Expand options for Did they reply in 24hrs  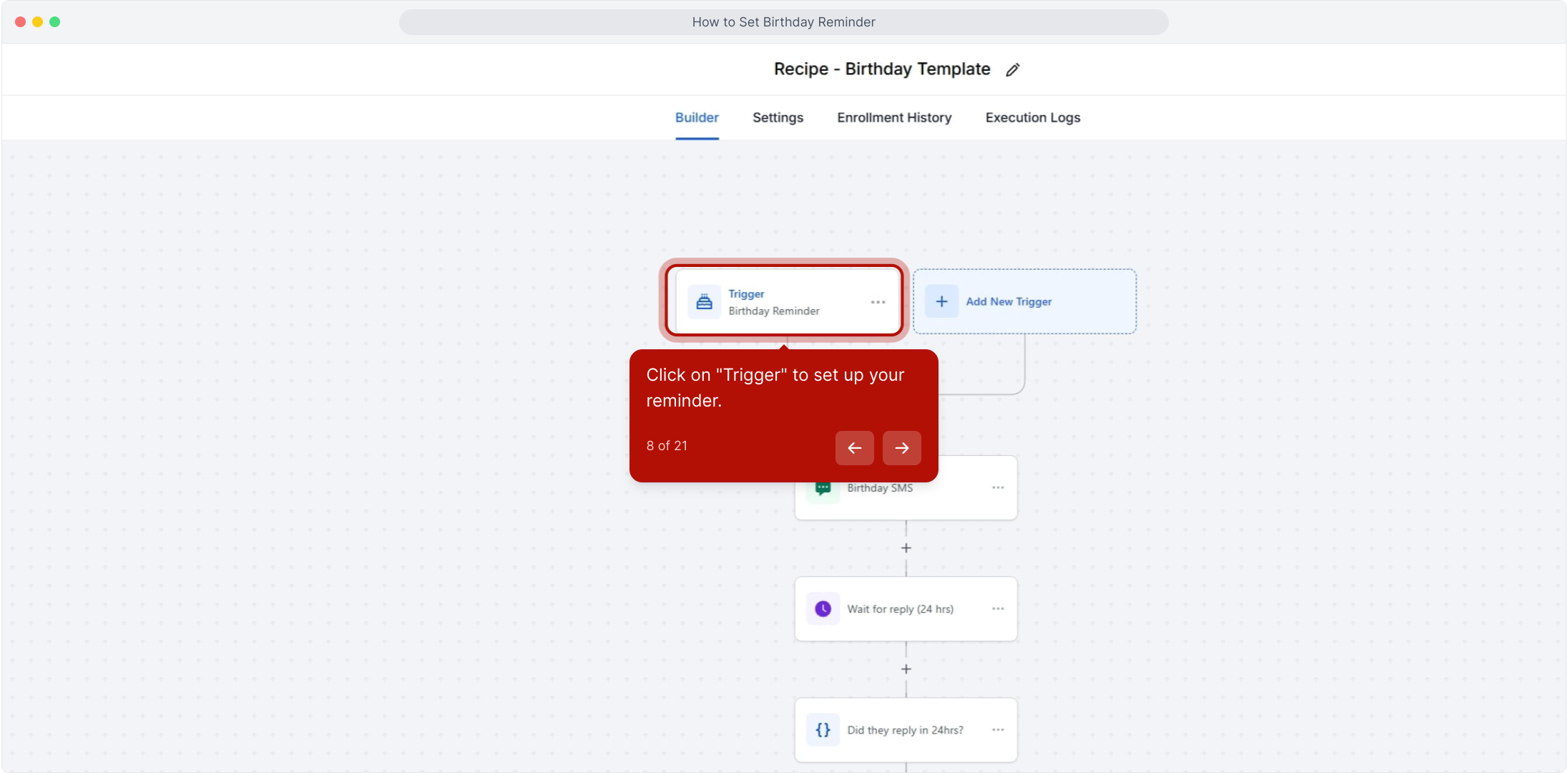[998, 730]
